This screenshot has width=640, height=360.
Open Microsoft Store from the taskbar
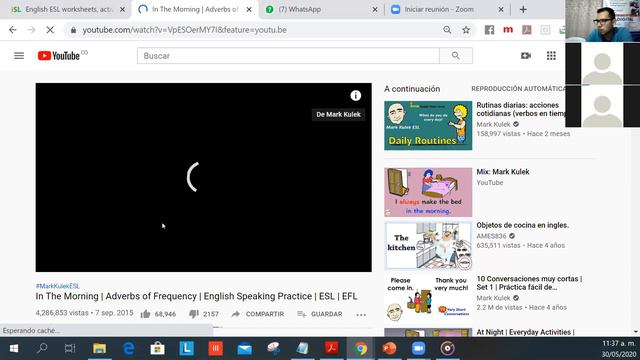(x=157, y=348)
